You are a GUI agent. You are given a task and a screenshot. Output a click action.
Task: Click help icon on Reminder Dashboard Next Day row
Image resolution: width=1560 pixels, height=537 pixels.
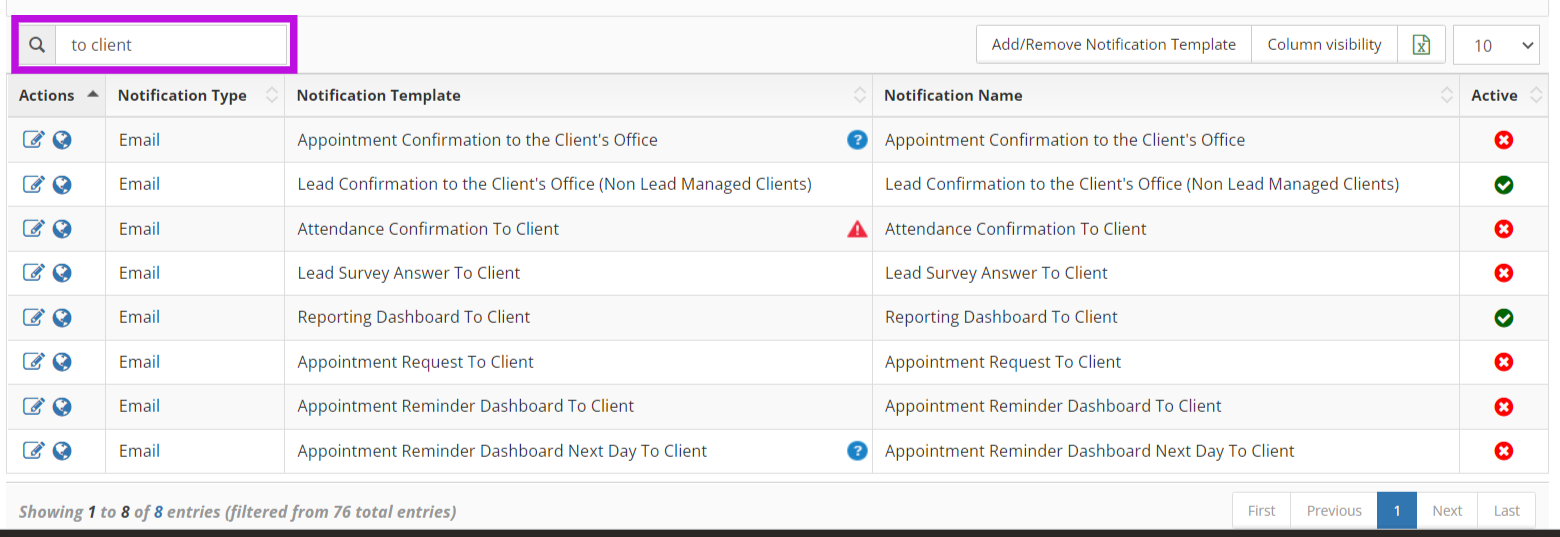[857, 451]
